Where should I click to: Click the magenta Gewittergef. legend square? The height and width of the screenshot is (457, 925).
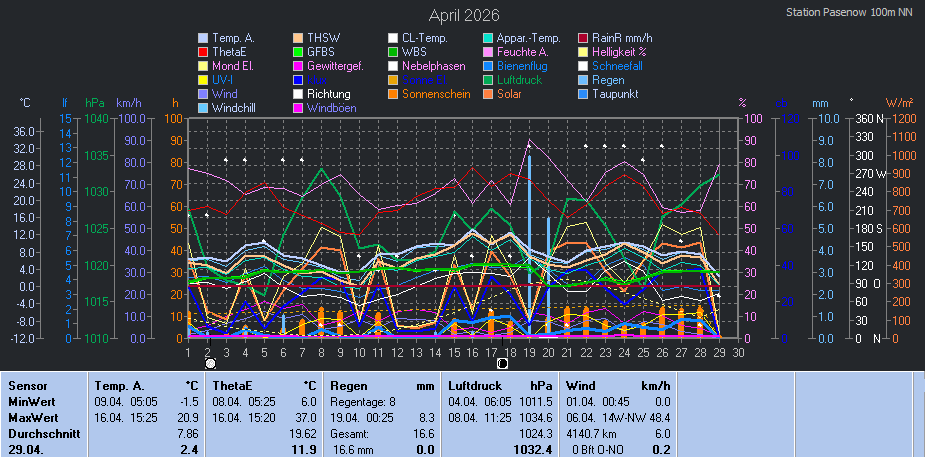(x=299, y=66)
